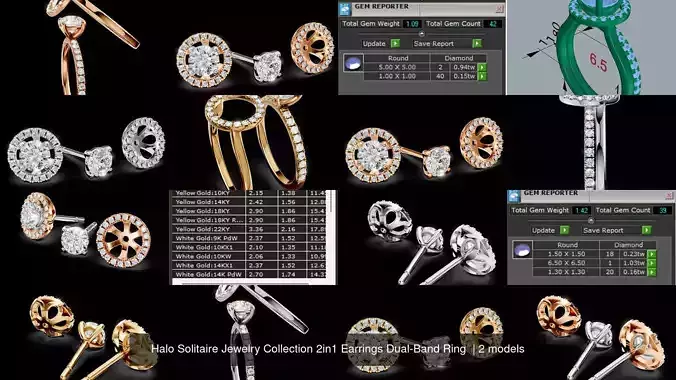Click the Save Report label in the 42-gem panel

pyautogui.click(x=434, y=44)
